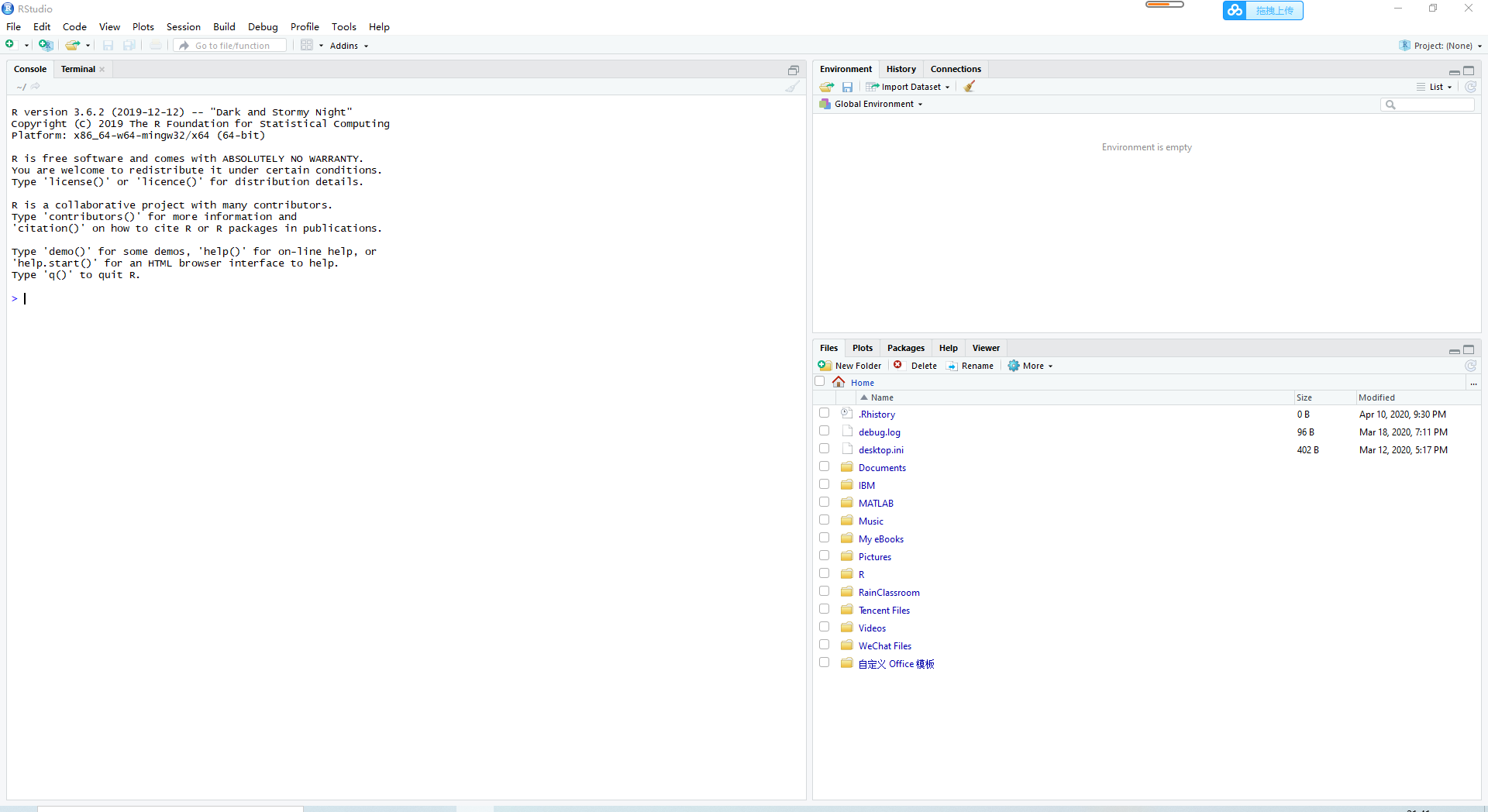This screenshot has height=812, width=1488.
Task: Open the workspace panes dropdown arrow
Action: click(x=321, y=46)
